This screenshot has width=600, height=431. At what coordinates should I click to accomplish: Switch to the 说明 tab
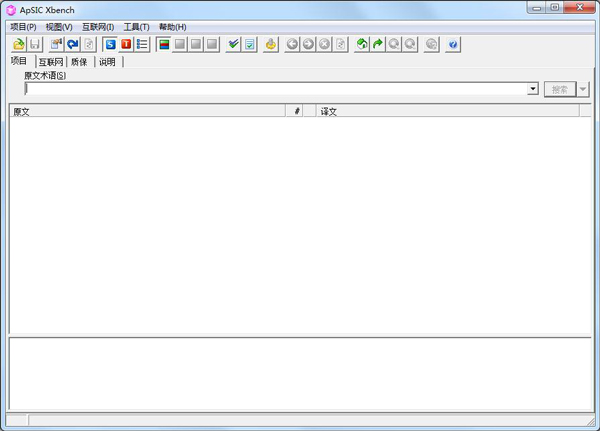(x=107, y=62)
